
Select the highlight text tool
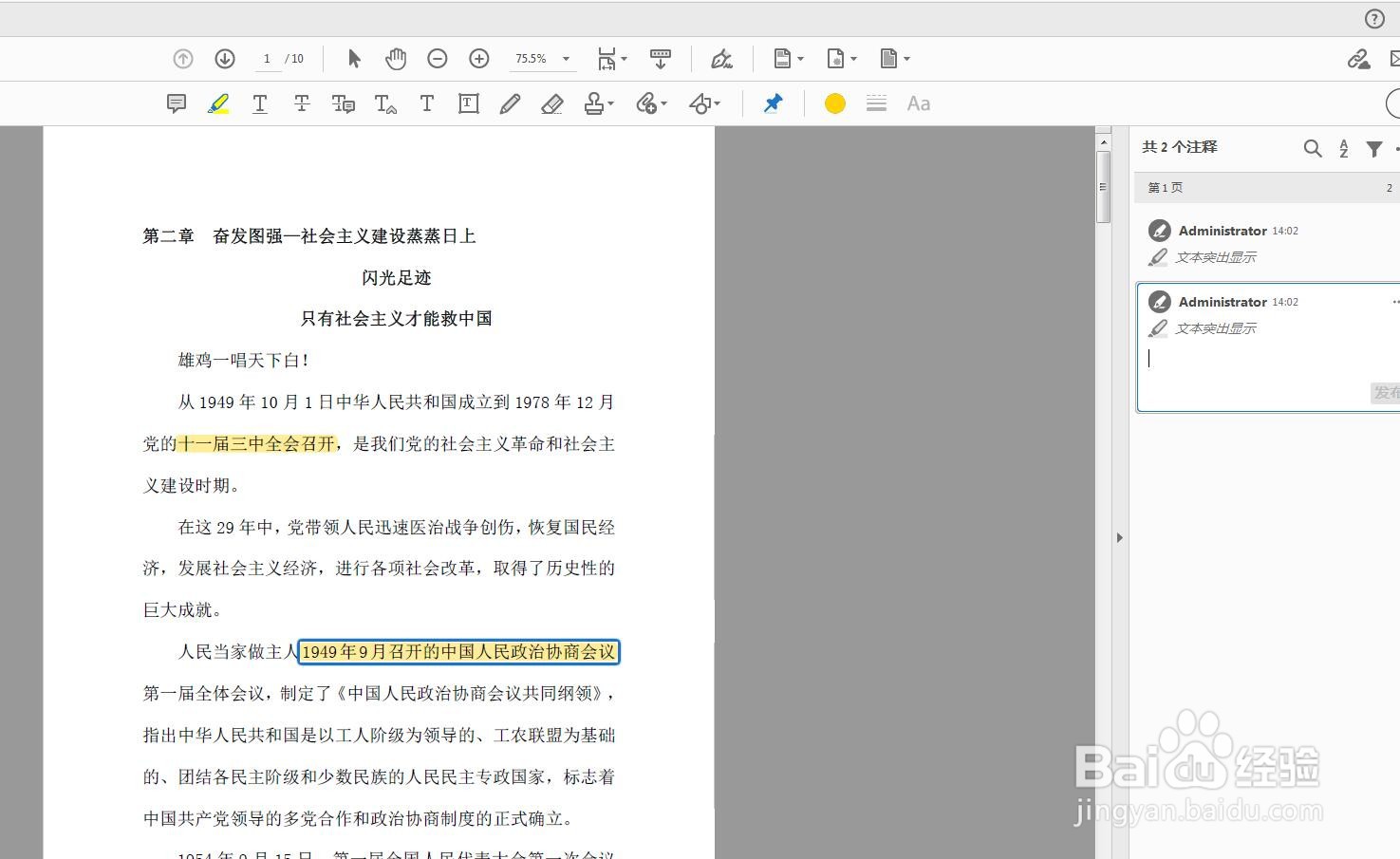[x=218, y=103]
